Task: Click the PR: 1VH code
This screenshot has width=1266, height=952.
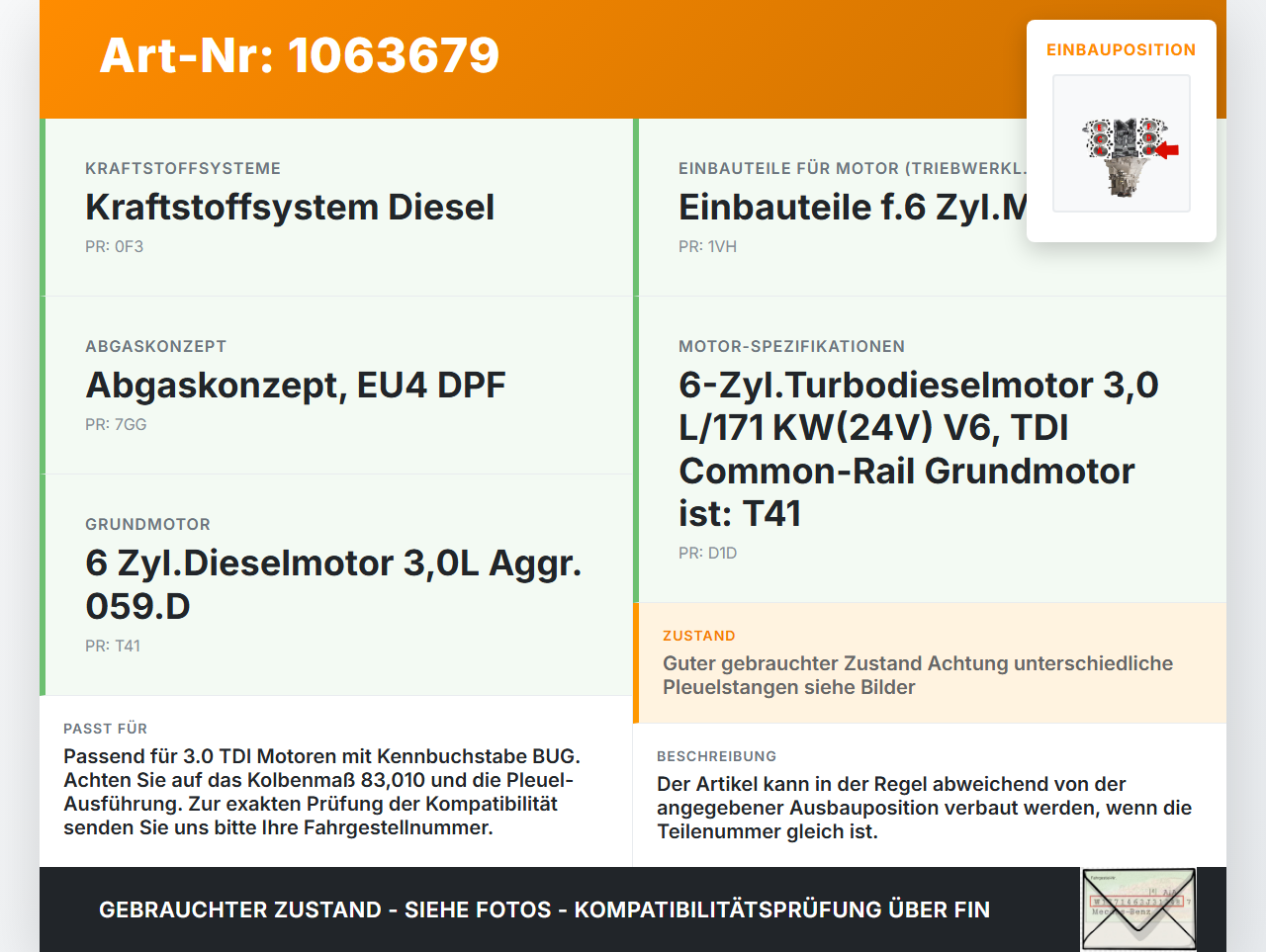Action: click(x=708, y=247)
